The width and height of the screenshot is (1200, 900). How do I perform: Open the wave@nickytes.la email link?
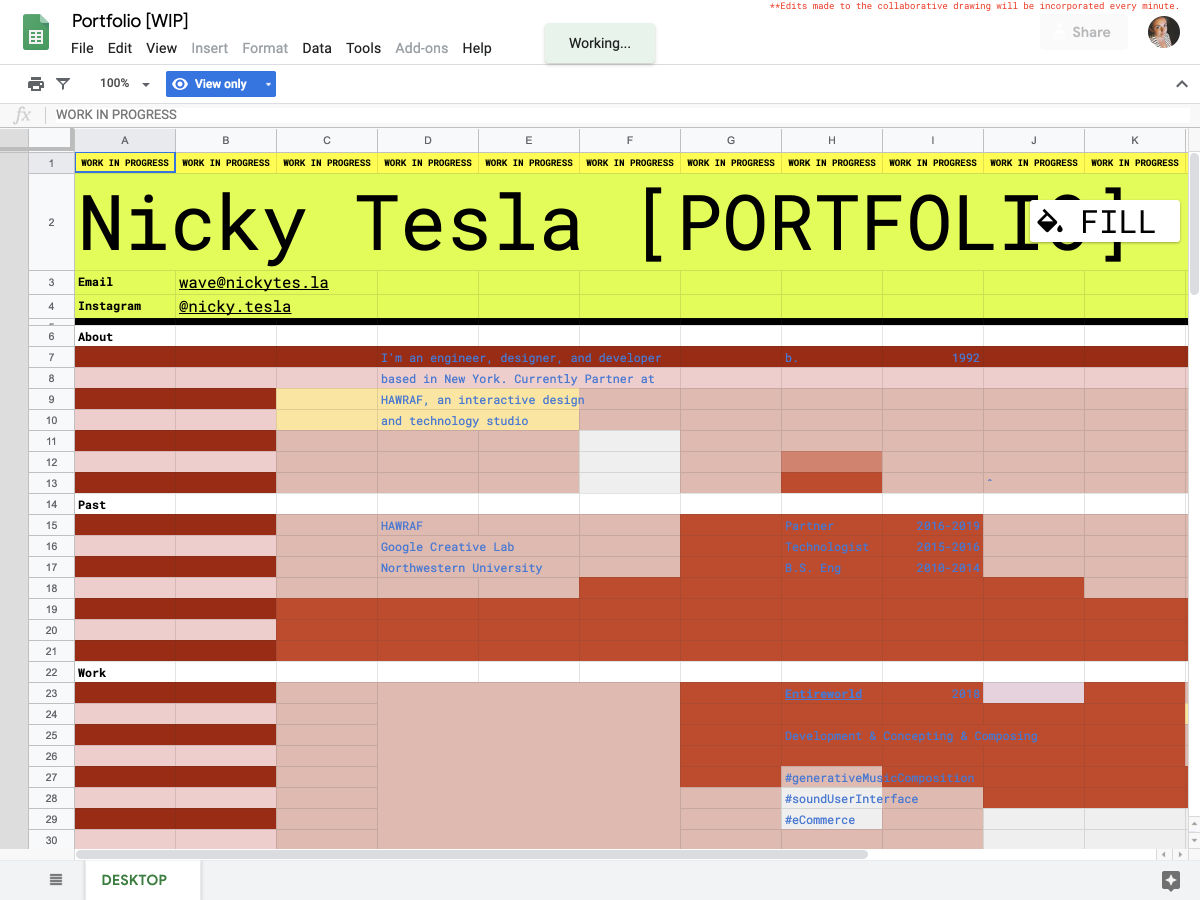pyautogui.click(x=253, y=283)
